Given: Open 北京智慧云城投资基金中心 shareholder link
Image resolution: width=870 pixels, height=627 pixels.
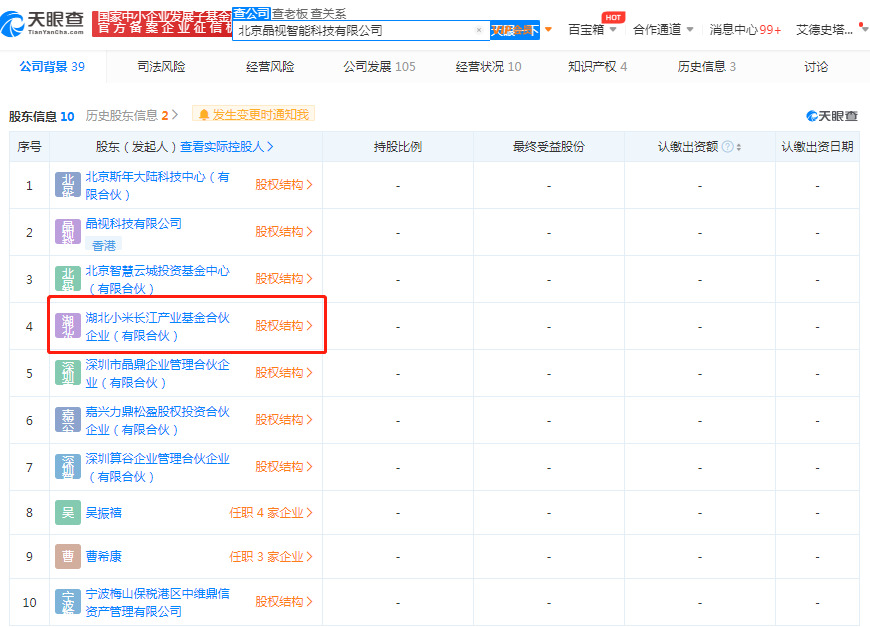Looking at the screenshot, I should (x=158, y=279).
